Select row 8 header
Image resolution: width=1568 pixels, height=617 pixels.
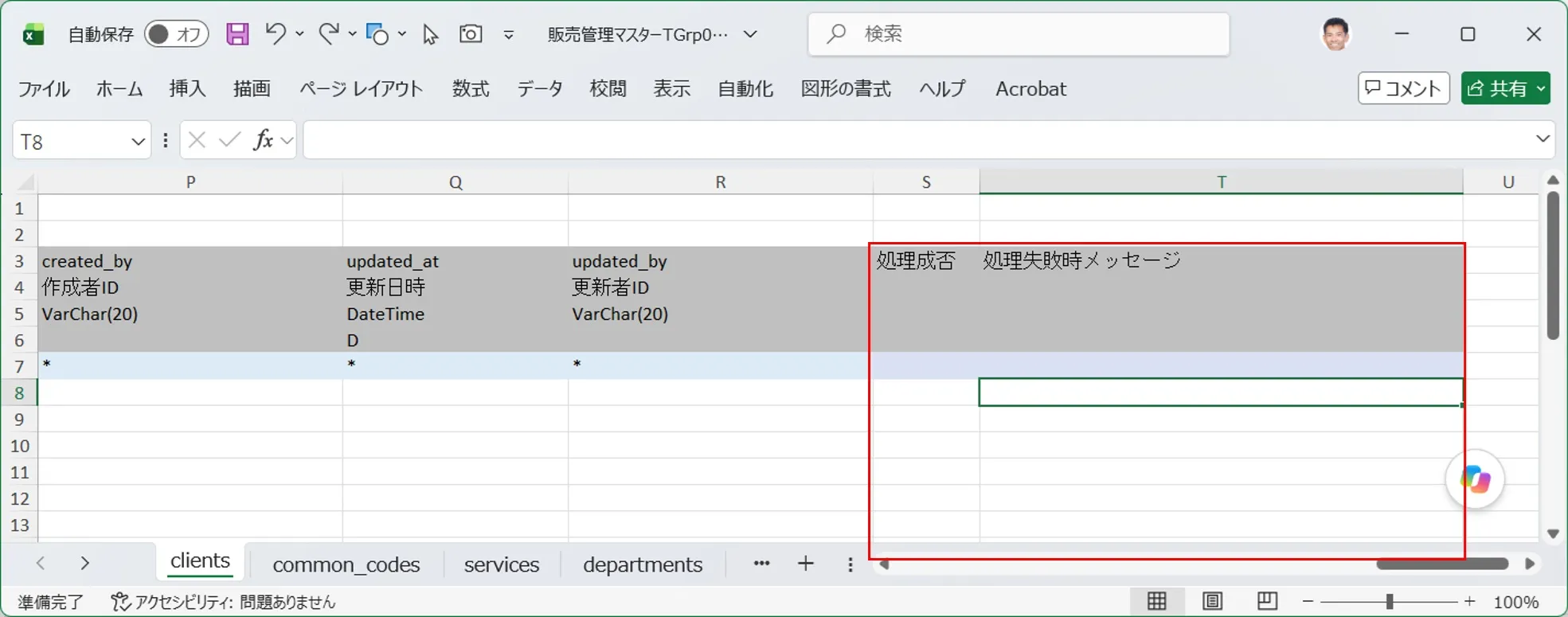coord(19,393)
